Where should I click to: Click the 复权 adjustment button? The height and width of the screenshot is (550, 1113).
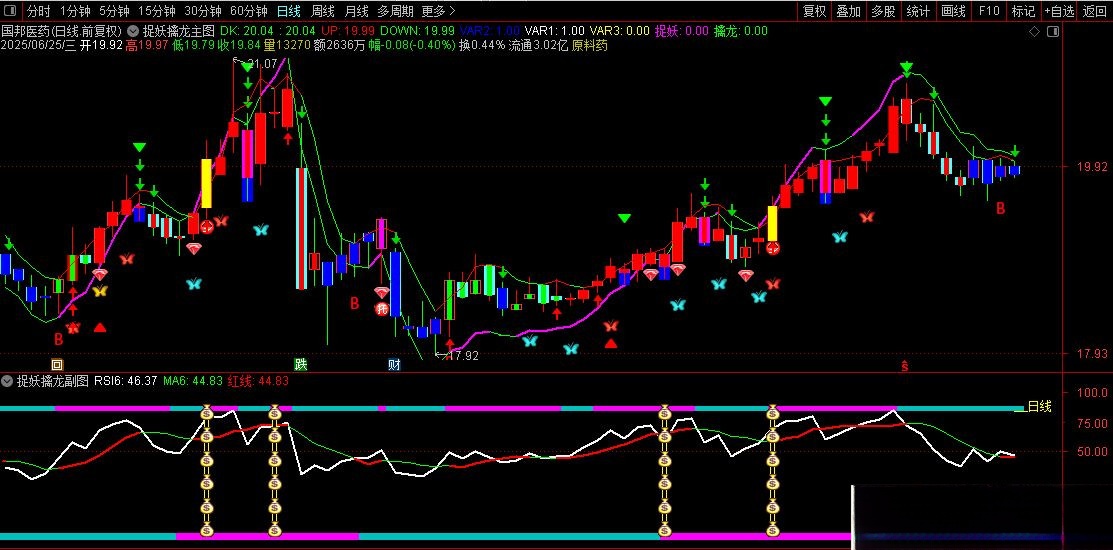815,11
